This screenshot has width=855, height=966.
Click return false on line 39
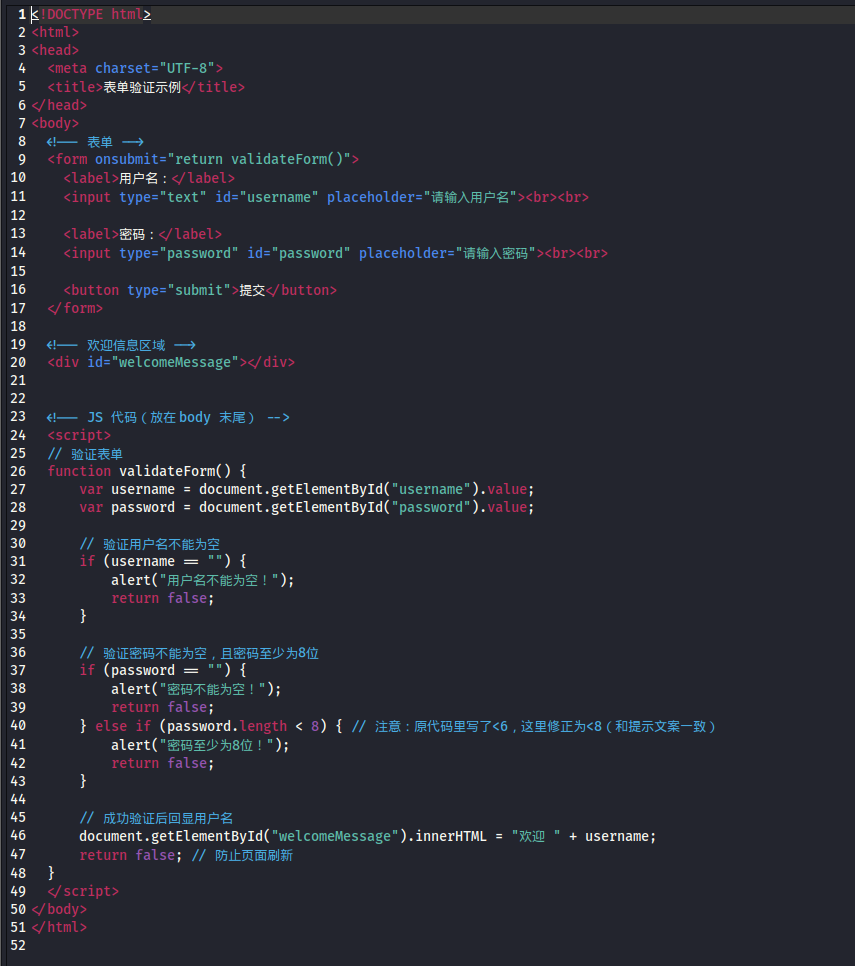click(x=163, y=707)
